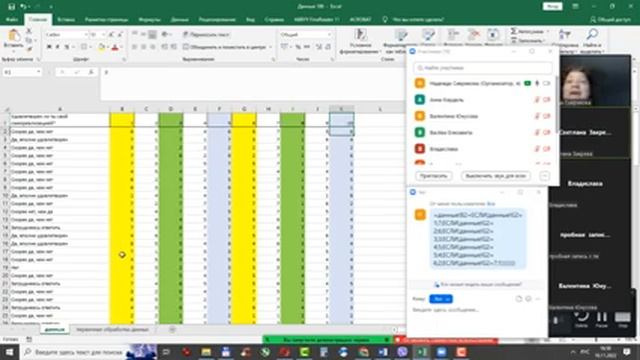Click the Windows taskbar search box

pyautogui.click(x=73, y=352)
